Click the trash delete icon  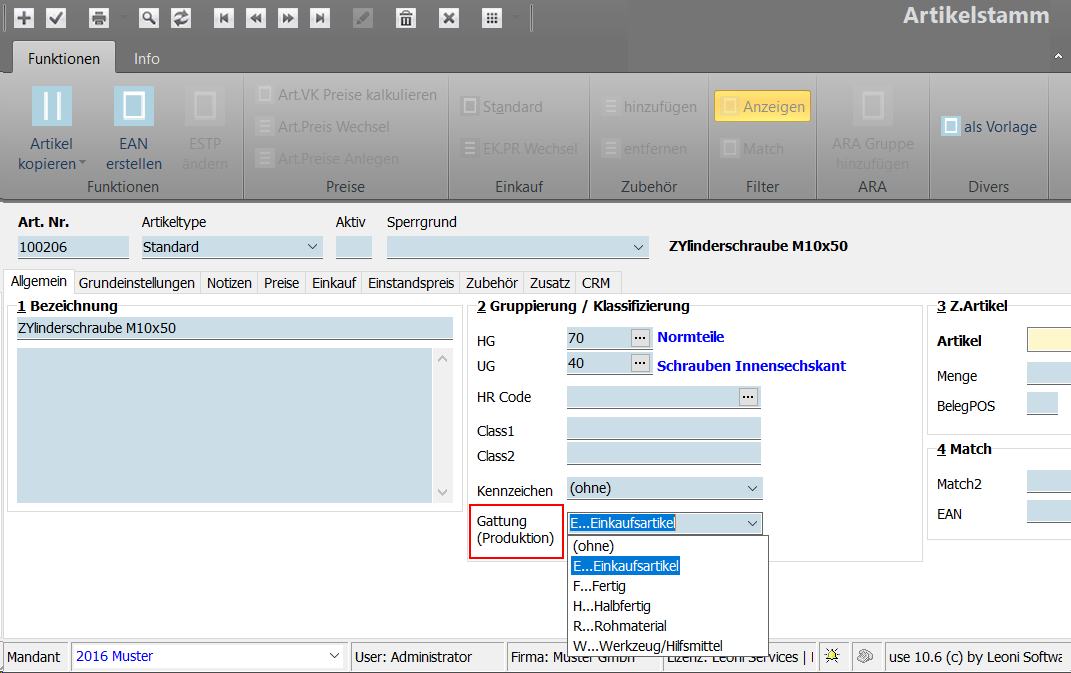pyautogui.click(x=406, y=18)
